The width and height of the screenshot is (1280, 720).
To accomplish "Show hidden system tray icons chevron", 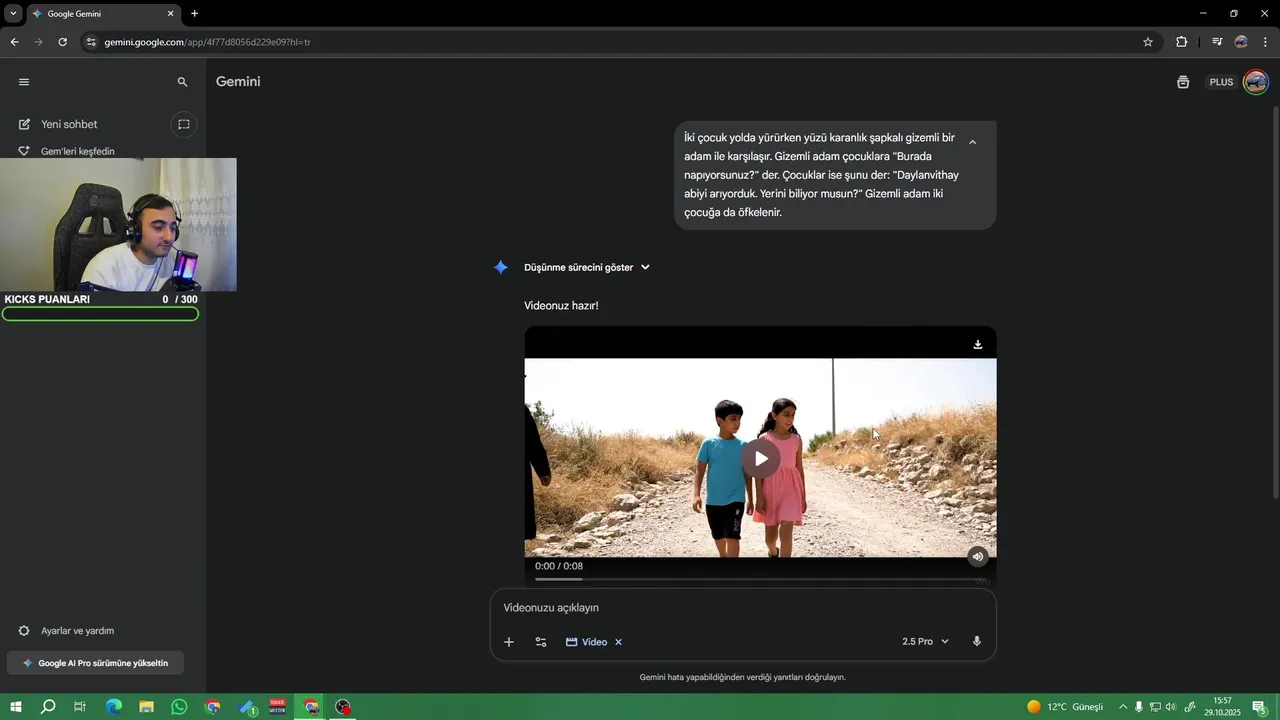I will point(1122,707).
